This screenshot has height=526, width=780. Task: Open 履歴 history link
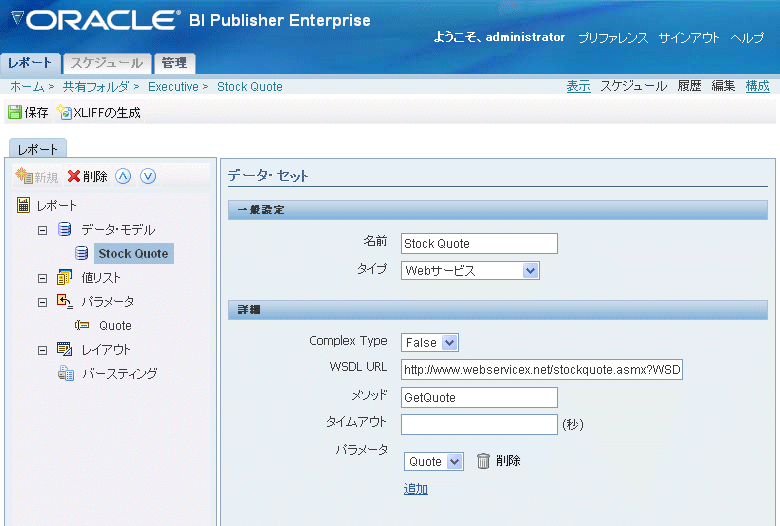pyautogui.click(x=689, y=86)
